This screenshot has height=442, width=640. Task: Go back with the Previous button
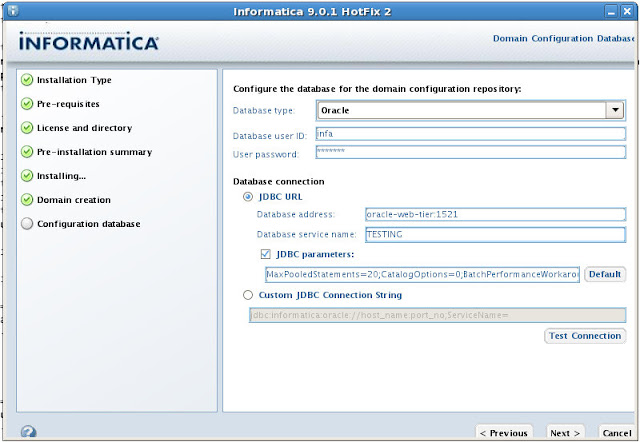point(504,433)
